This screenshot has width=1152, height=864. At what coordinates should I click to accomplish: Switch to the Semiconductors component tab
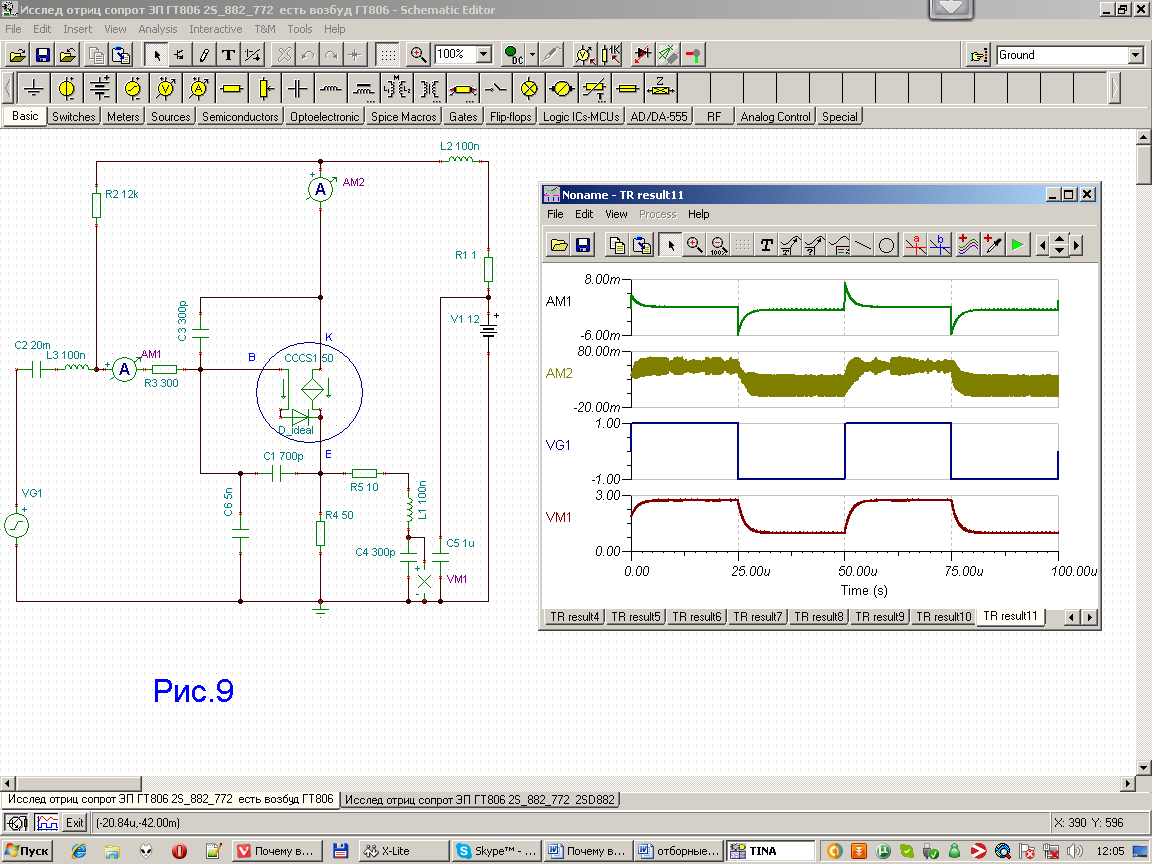[x=240, y=117]
